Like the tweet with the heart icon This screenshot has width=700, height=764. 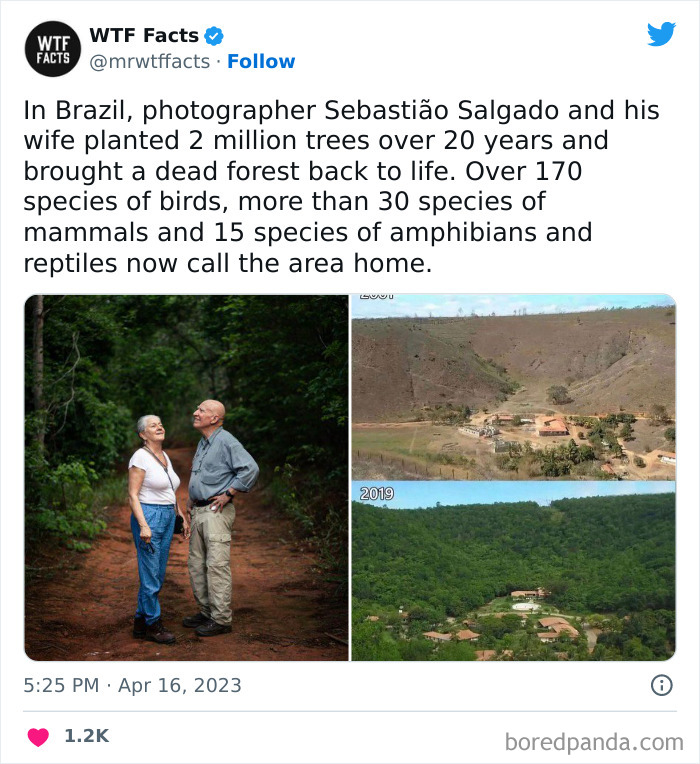[x=38, y=737]
